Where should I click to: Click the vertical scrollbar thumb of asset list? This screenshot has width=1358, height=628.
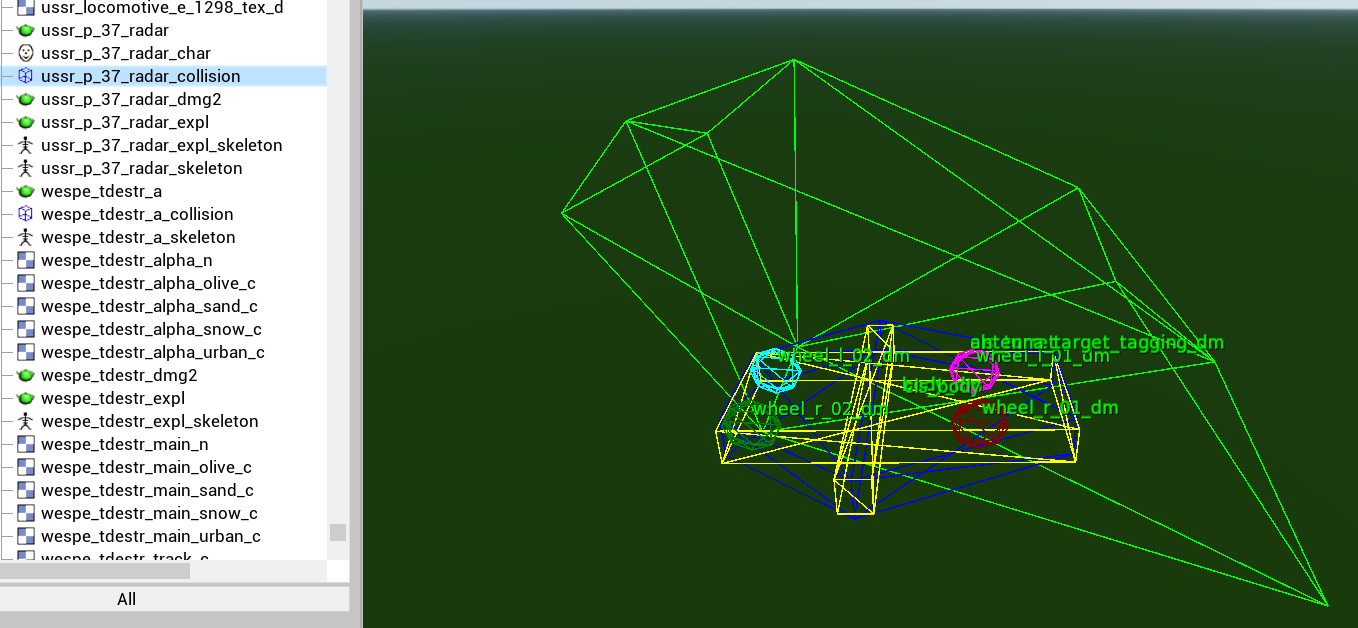338,532
